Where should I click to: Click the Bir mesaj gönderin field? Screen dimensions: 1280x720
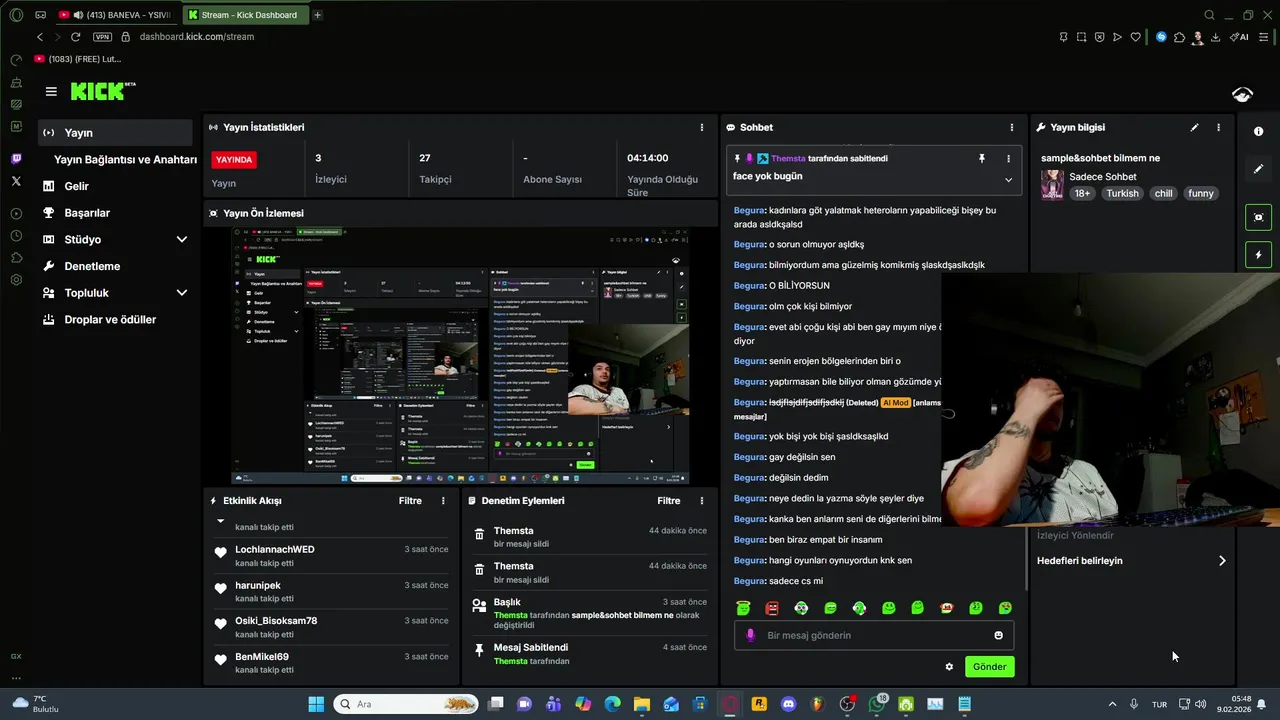(x=874, y=636)
